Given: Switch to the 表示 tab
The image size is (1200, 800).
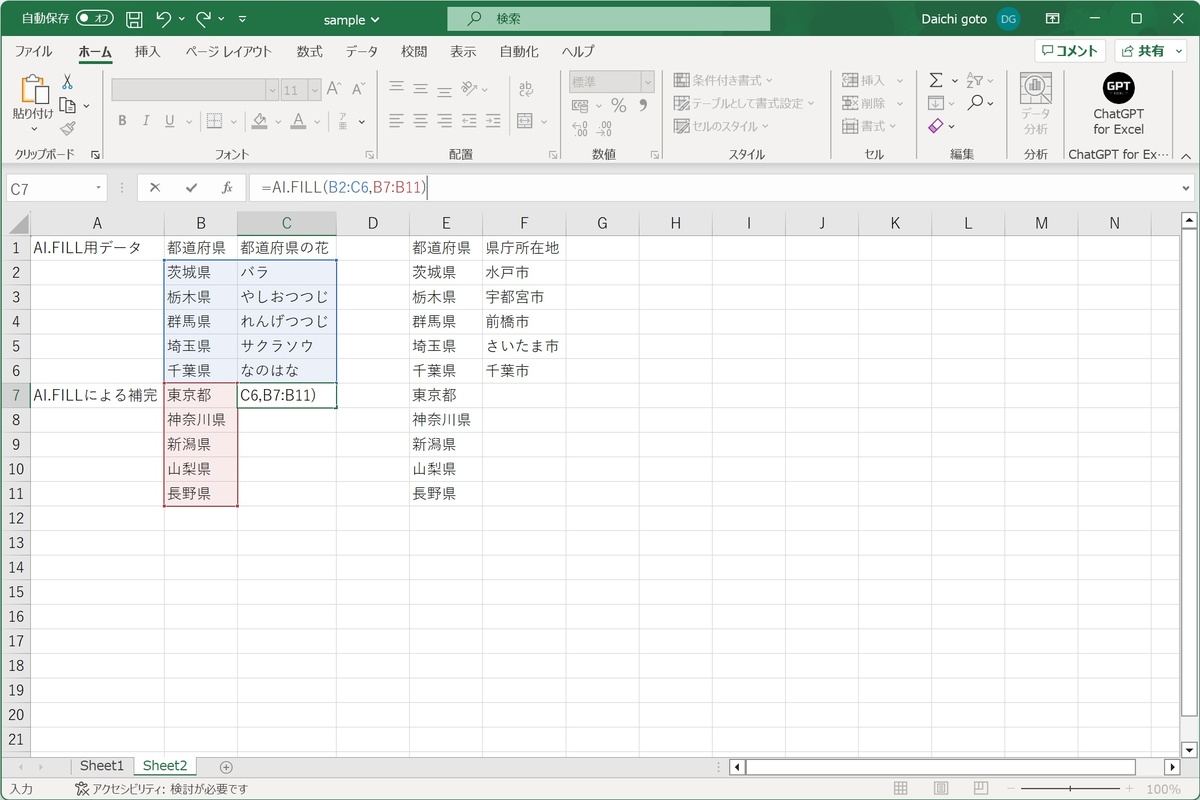Looking at the screenshot, I should pyautogui.click(x=463, y=51).
